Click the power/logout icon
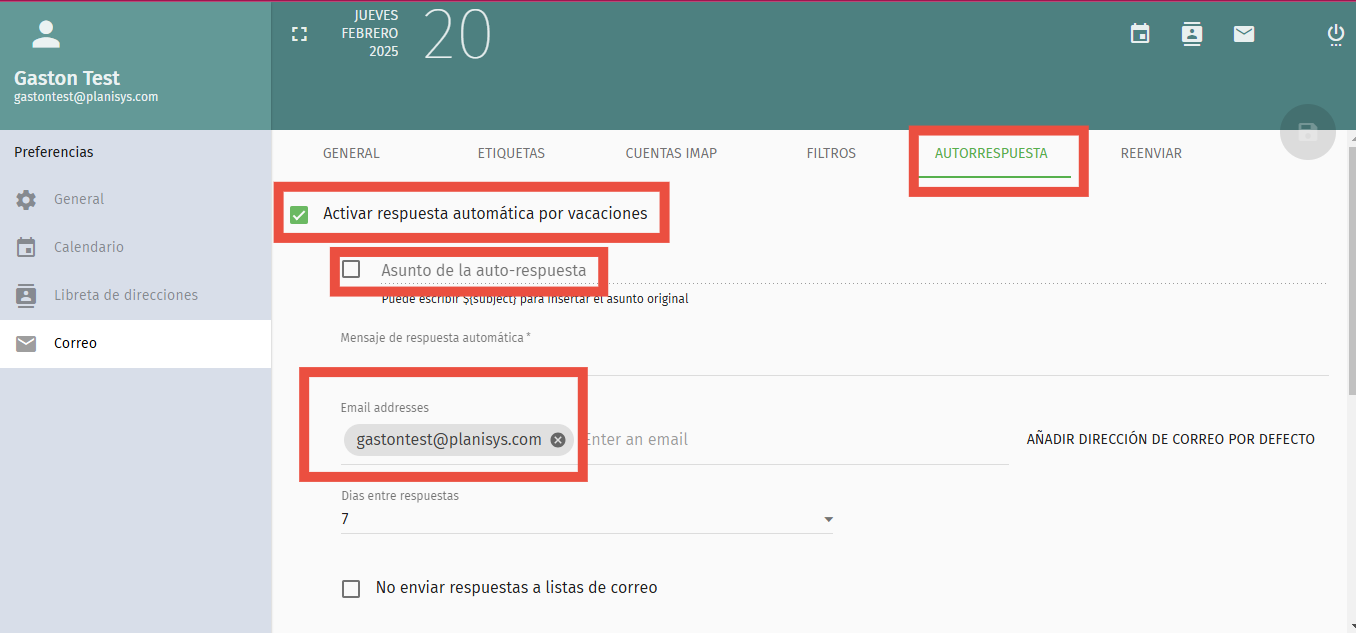Screen dimensions: 1356x633 click(x=1335, y=33)
